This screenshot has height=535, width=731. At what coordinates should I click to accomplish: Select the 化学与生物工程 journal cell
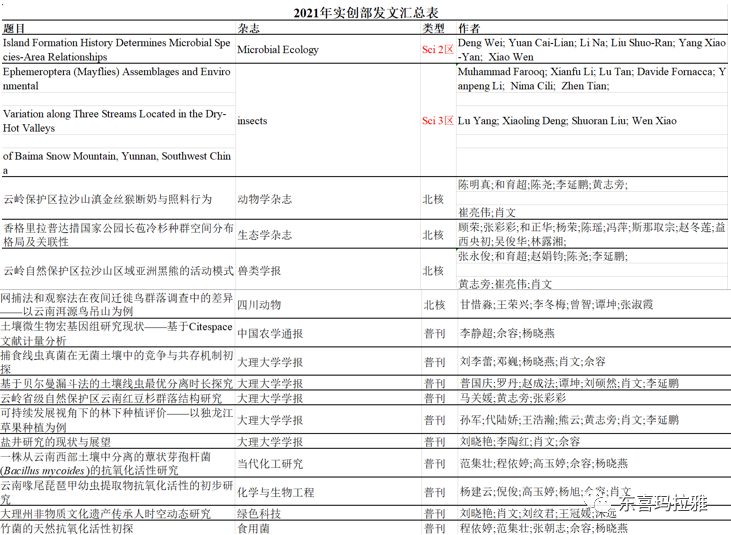(x=275, y=492)
